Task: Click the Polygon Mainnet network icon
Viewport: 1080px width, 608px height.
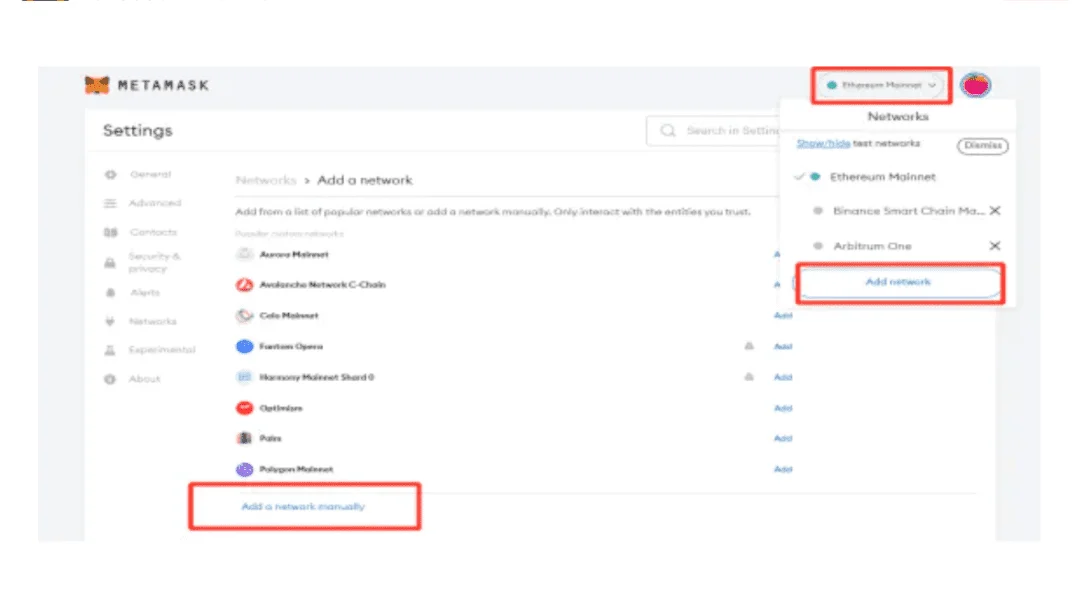Action: (244, 469)
